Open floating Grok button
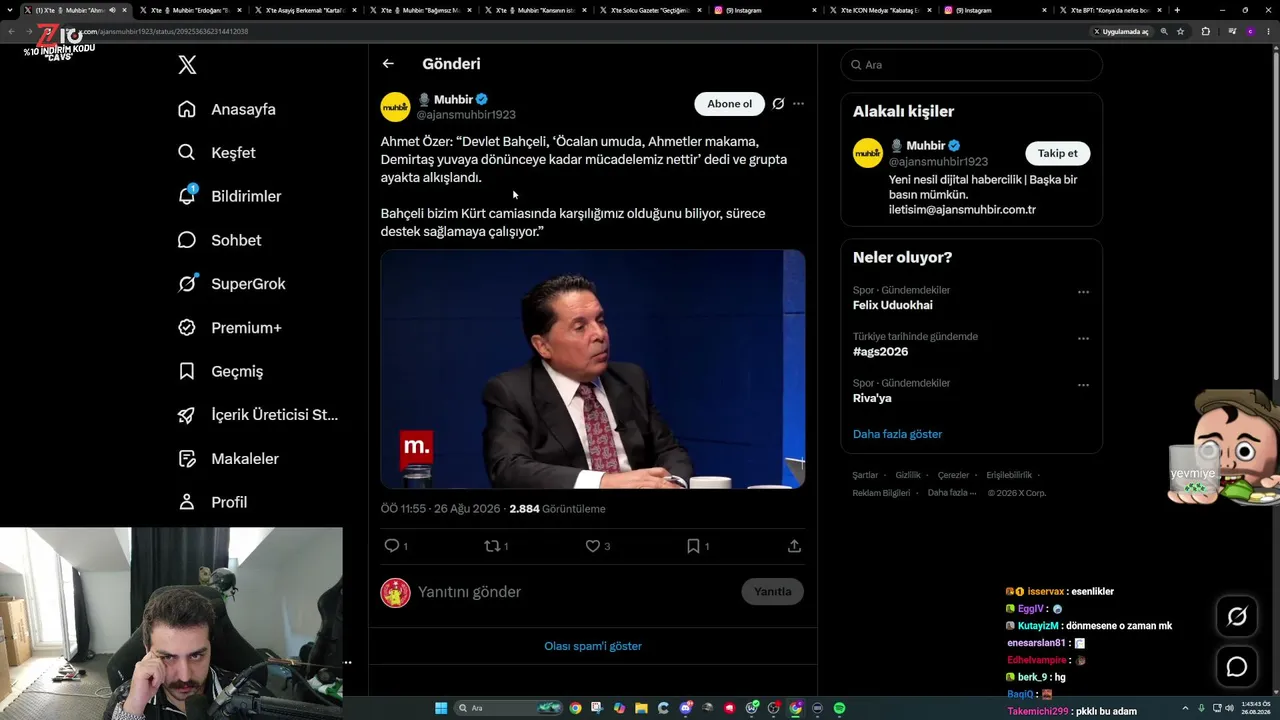 pyautogui.click(x=1237, y=617)
